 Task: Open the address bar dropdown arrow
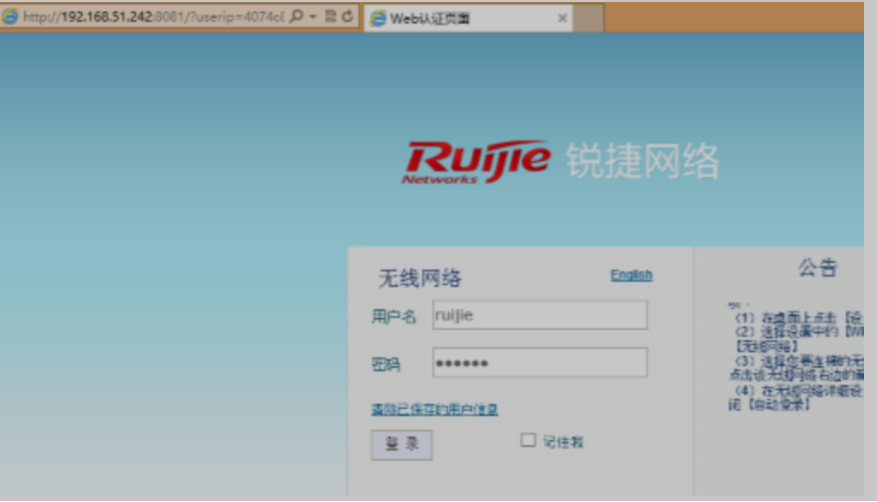coord(313,17)
